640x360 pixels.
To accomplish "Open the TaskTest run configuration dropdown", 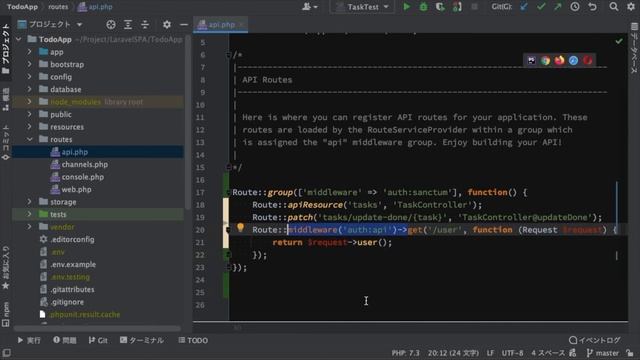I will tap(362, 7).
